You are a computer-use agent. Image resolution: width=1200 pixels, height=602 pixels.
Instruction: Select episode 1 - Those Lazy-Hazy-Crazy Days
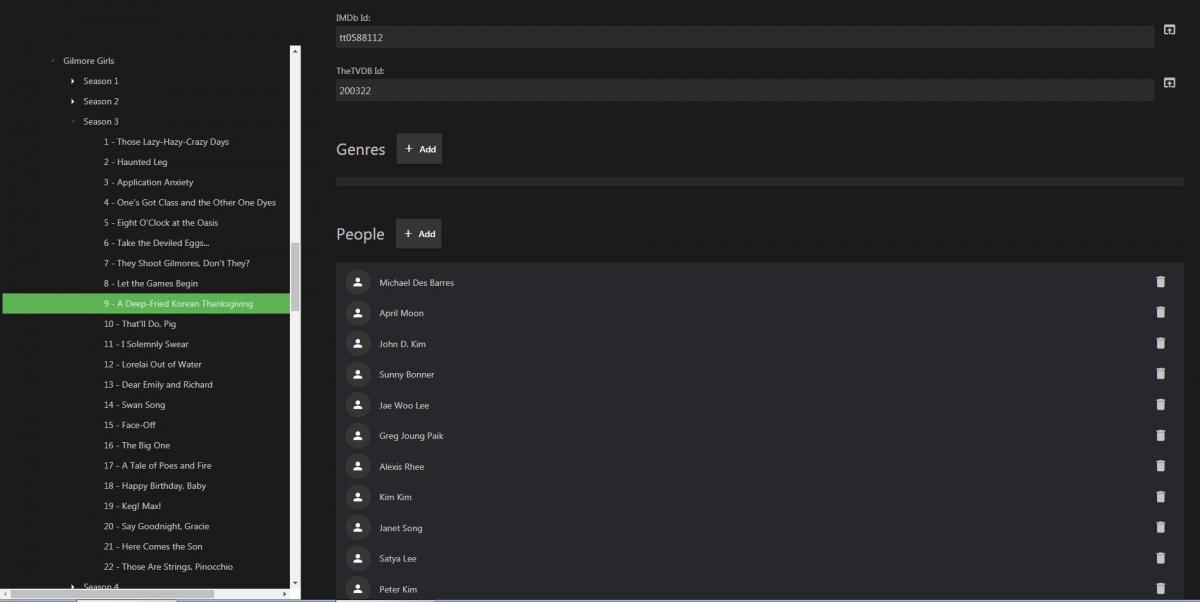click(x=166, y=142)
